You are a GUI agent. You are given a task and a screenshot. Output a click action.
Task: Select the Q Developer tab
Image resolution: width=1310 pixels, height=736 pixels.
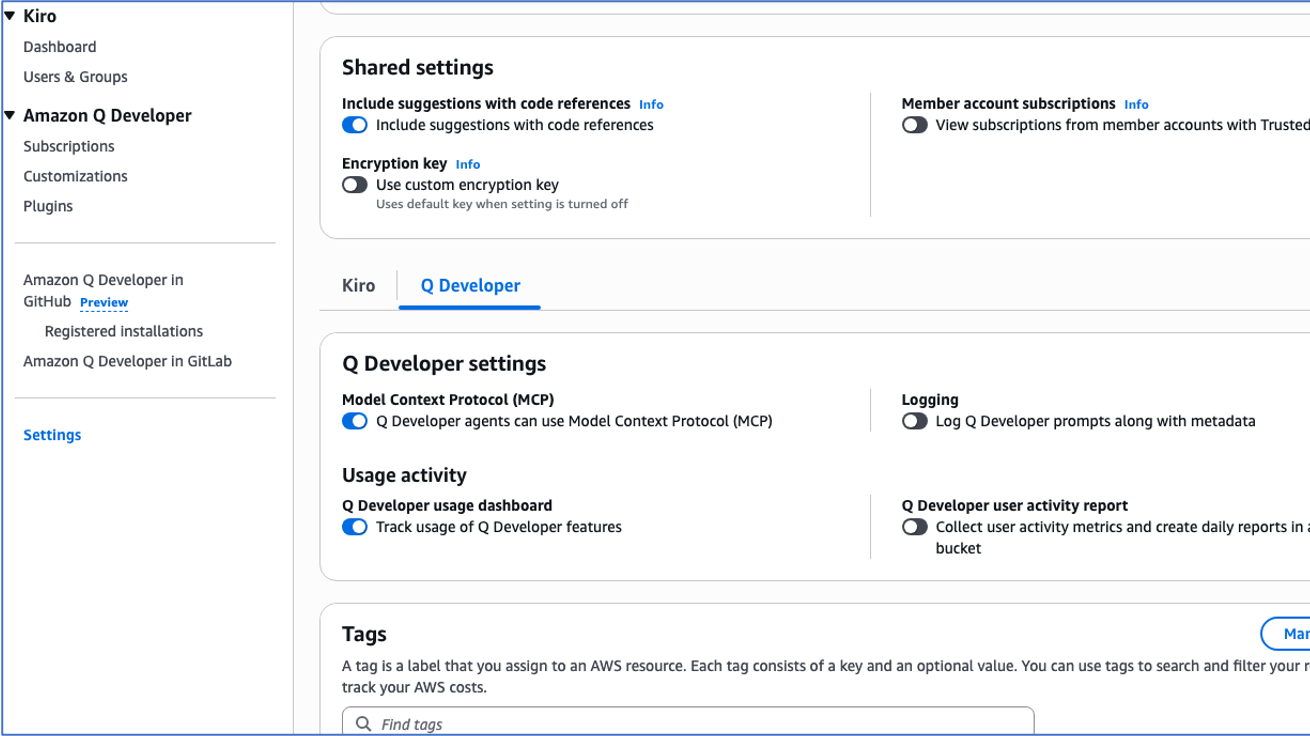click(x=470, y=286)
